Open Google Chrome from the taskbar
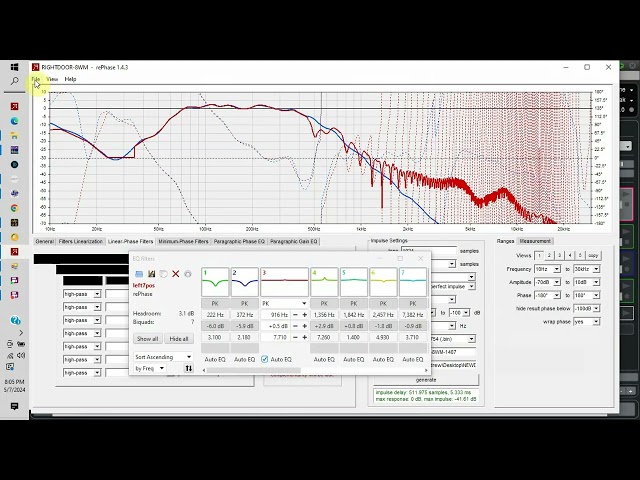 (14, 208)
